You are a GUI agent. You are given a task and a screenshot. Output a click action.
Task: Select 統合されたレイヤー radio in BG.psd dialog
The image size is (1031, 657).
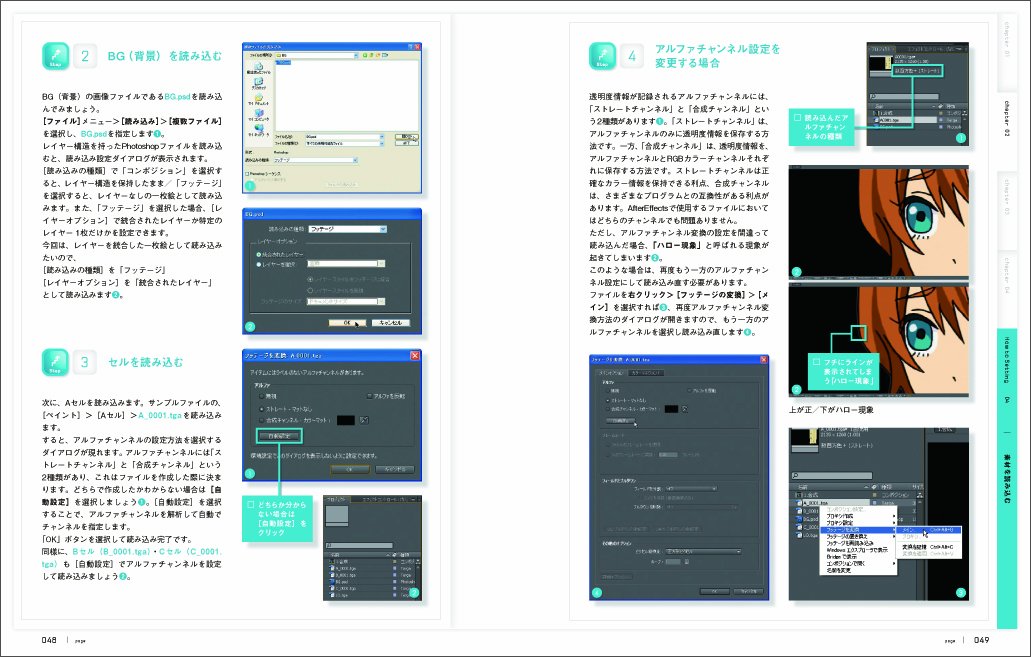point(259,254)
